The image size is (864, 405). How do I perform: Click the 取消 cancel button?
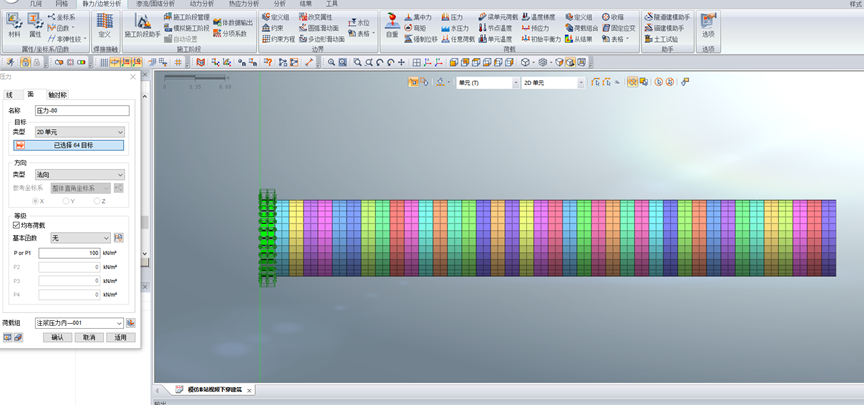coord(89,337)
